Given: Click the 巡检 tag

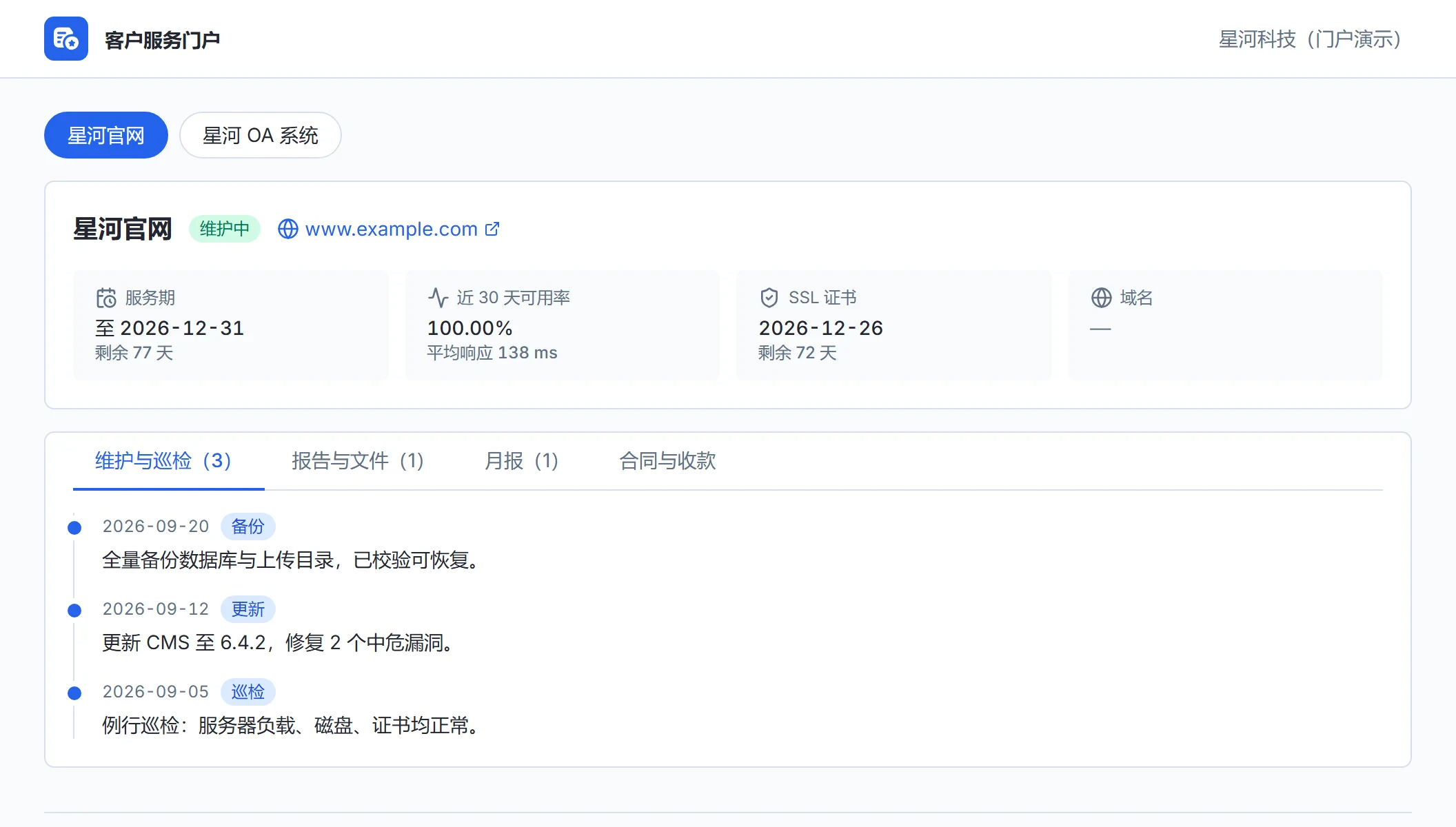Looking at the screenshot, I should (248, 692).
